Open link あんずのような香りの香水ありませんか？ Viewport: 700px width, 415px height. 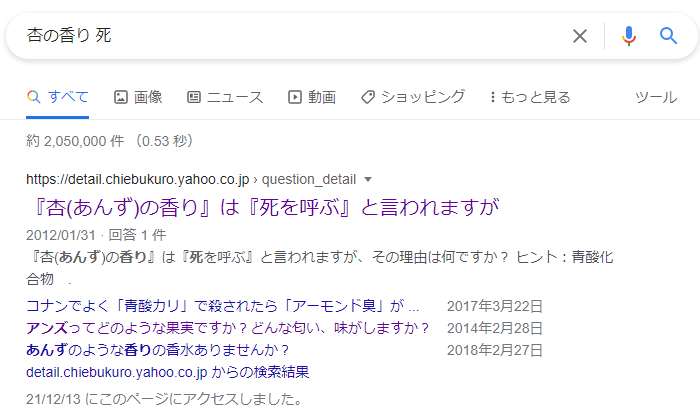coord(157,350)
